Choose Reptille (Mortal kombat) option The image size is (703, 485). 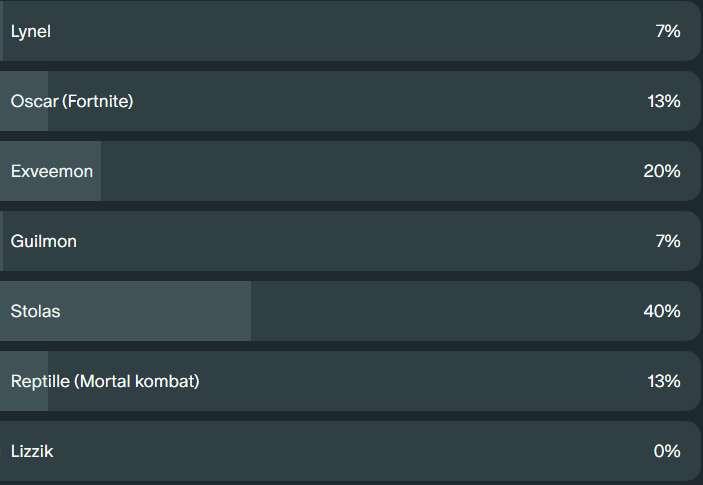350,381
